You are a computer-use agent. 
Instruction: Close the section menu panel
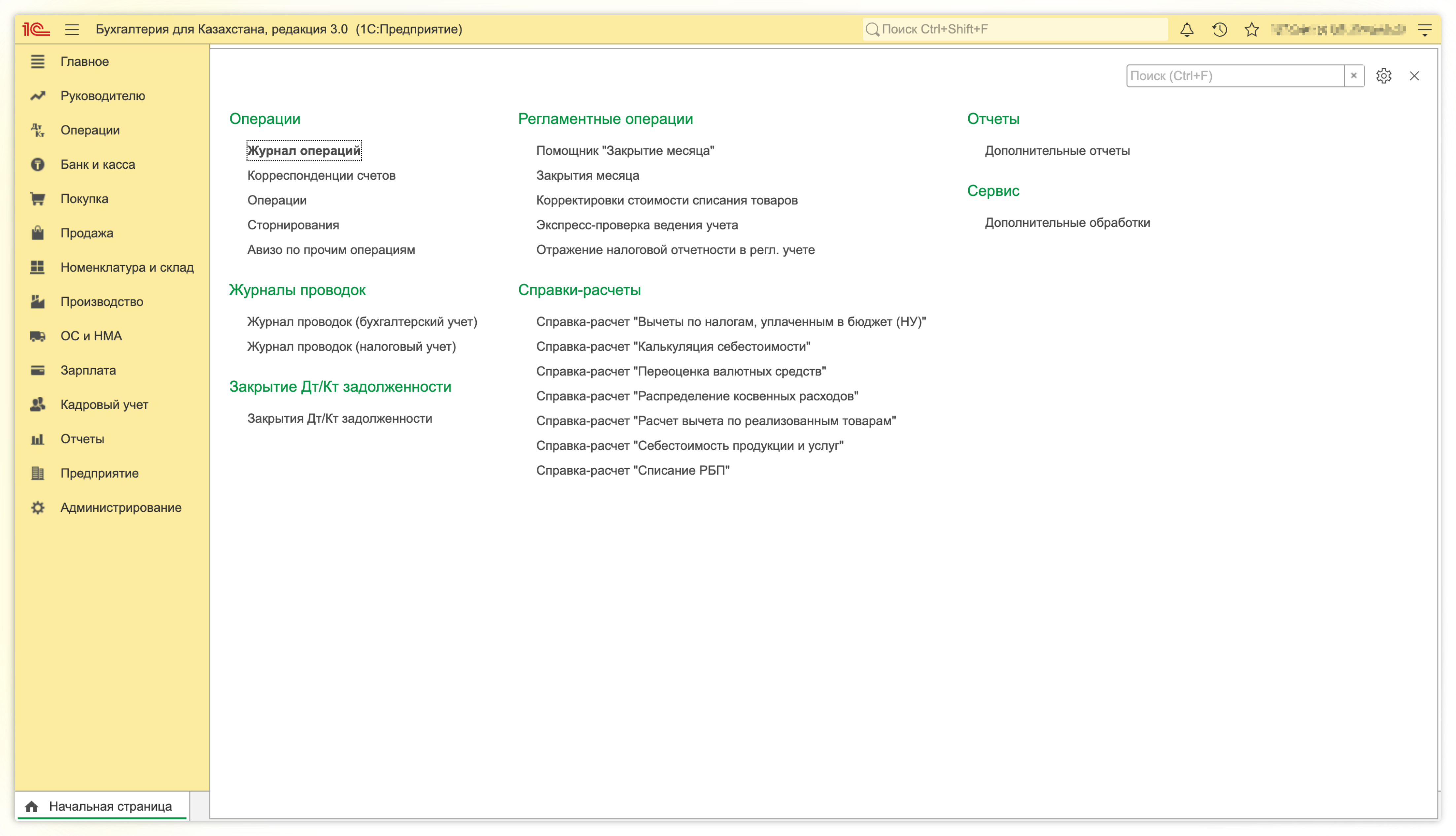1414,76
